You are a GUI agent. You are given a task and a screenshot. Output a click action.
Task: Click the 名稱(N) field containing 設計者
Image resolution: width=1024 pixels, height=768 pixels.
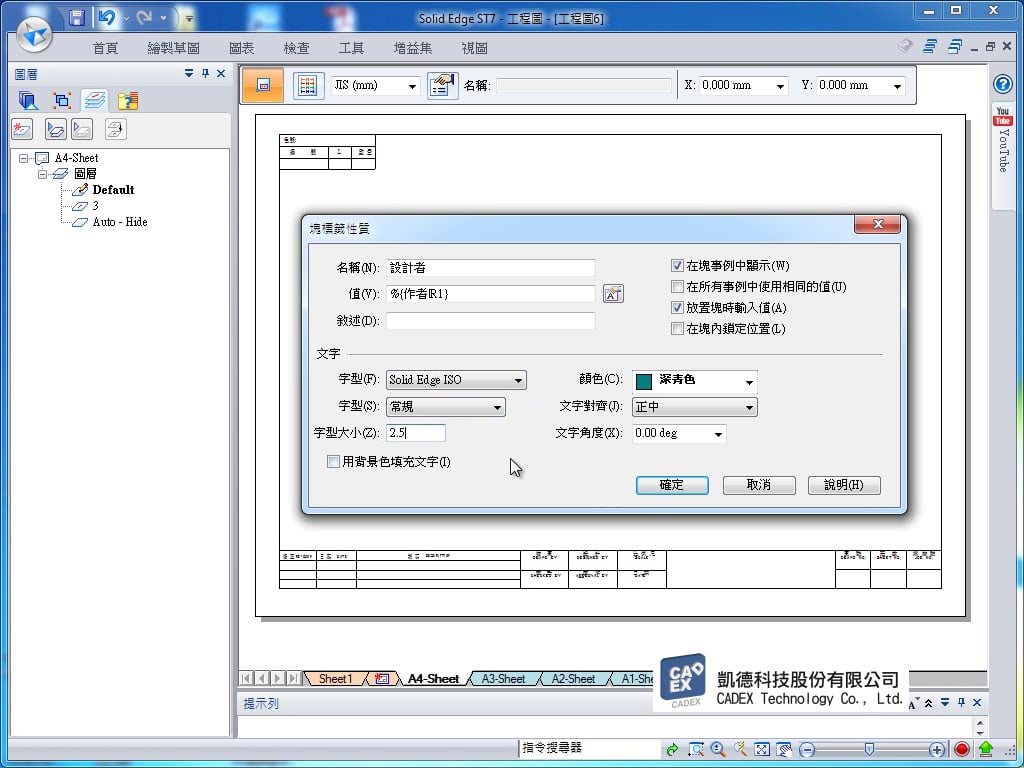[x=490, y=268]
